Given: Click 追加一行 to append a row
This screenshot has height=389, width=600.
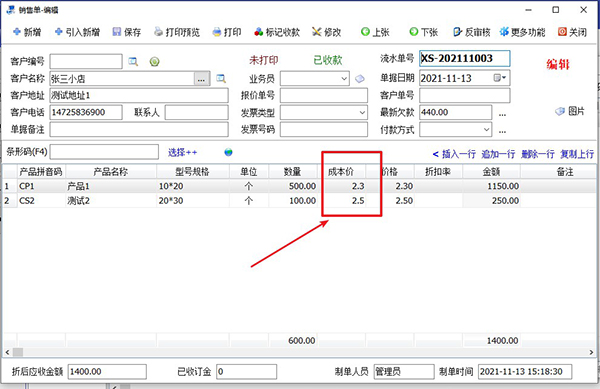Looking at the screenshot, I should point(498,154).
